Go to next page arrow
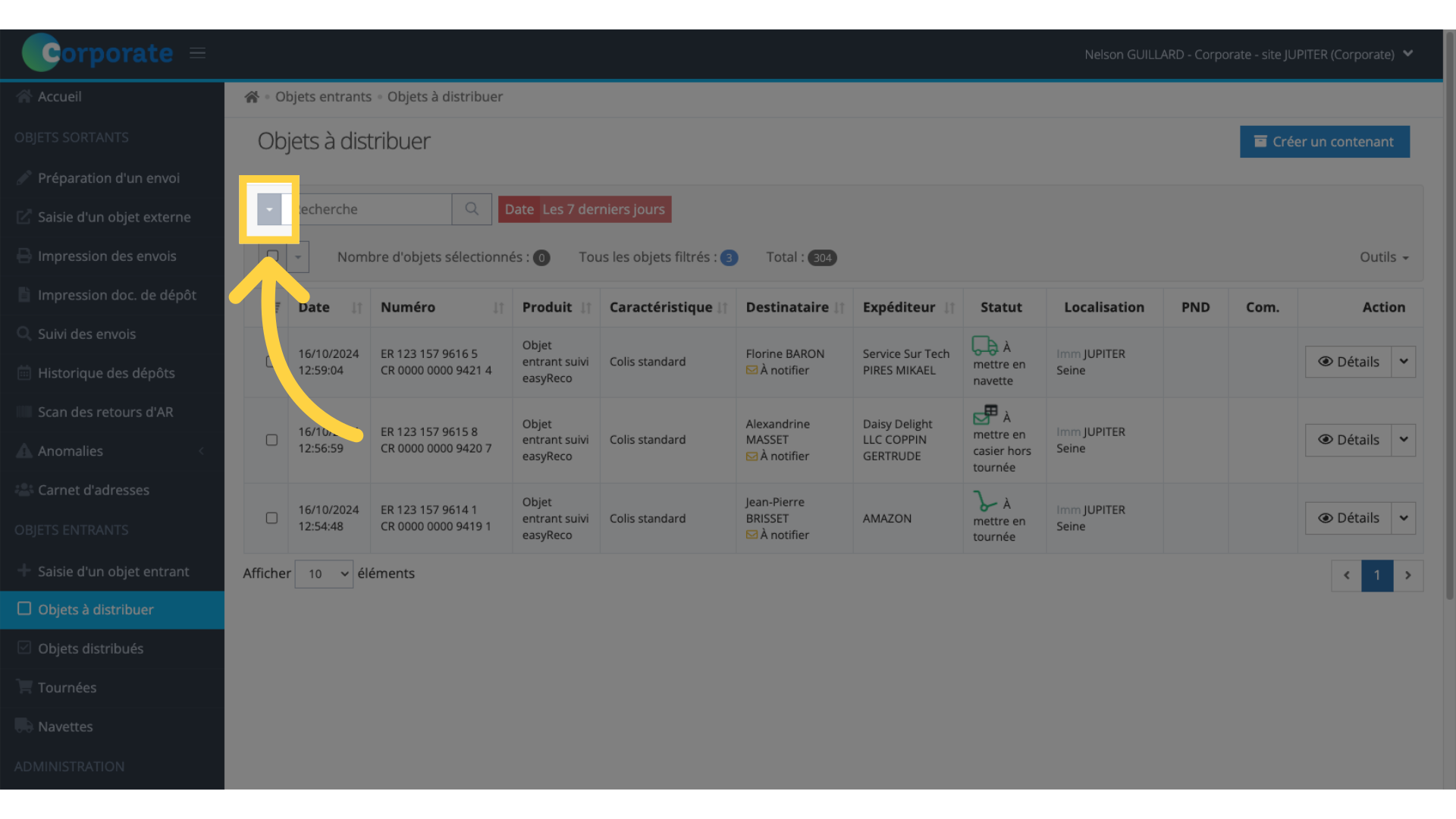 1408,576
